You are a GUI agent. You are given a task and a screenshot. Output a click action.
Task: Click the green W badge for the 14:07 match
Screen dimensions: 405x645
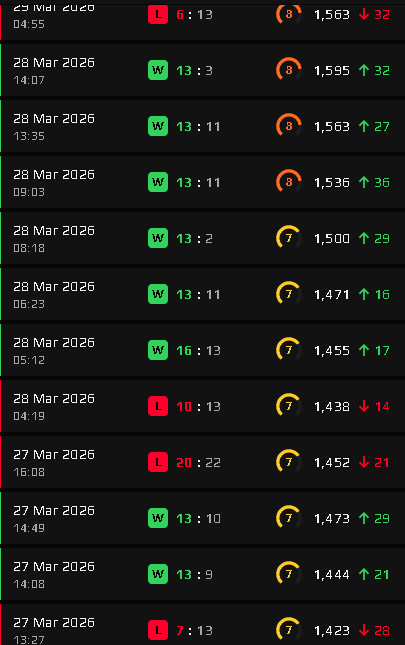coord(158,70)
